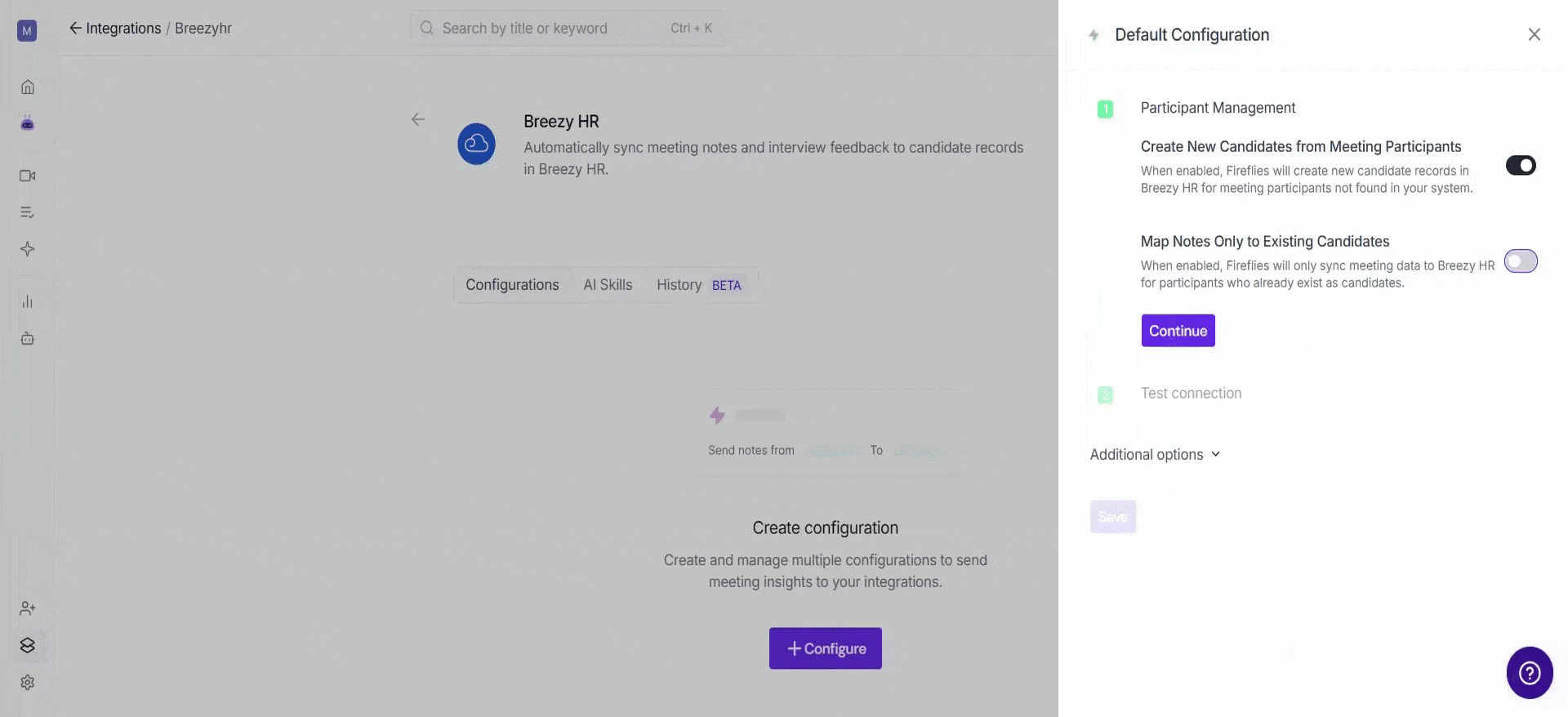This screenshot has width=1568, height=717.
Task: Focus the search by title or keyword field
Action: pyautogui.click(x=566, y=29)
